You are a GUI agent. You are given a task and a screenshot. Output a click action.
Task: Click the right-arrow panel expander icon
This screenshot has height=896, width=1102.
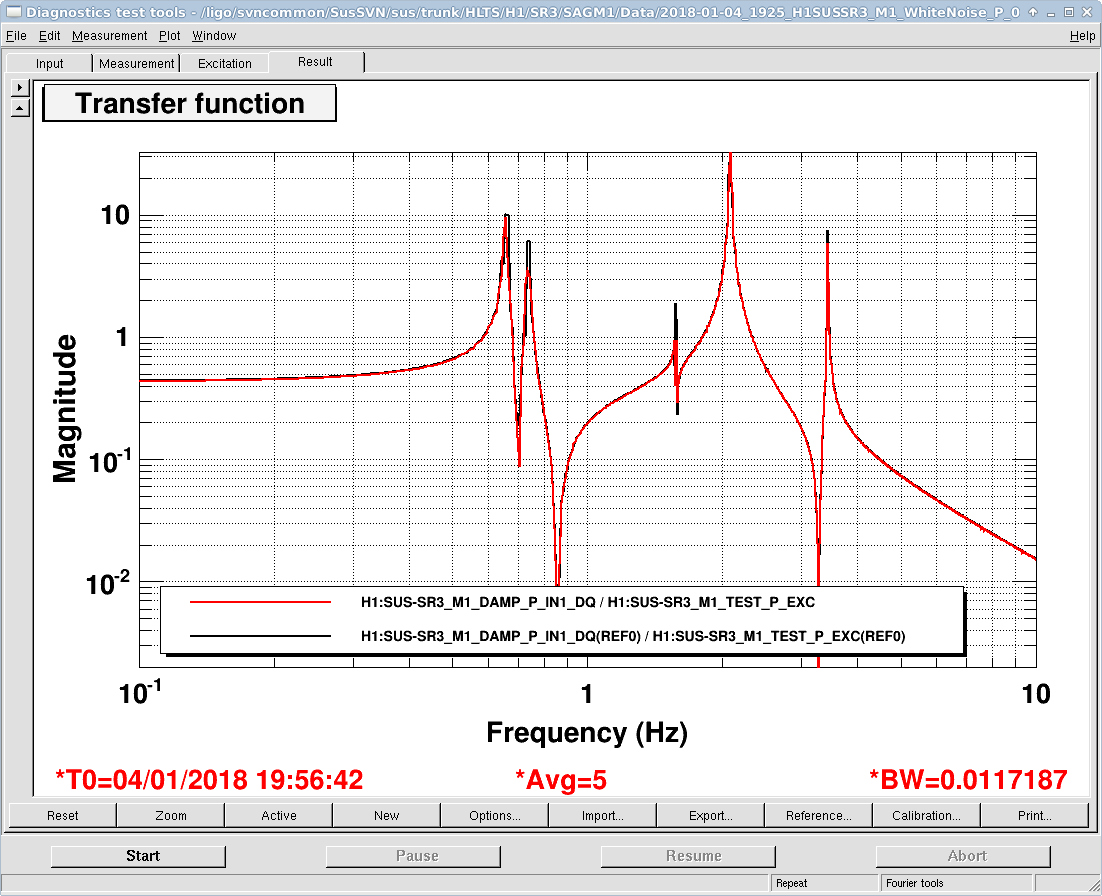coord(20,88)
